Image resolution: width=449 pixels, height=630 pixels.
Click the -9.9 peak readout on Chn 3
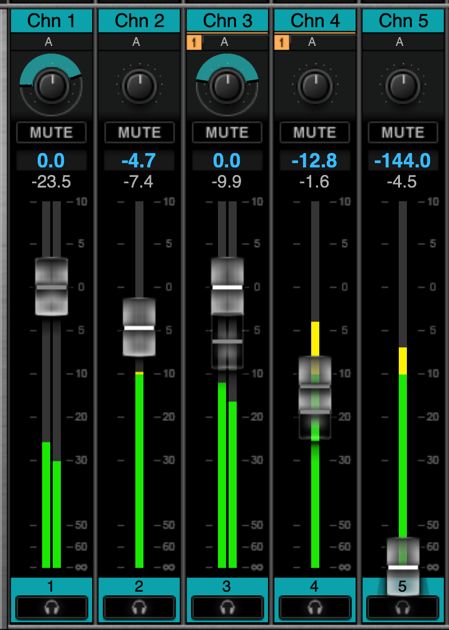[x=227, y=182]
